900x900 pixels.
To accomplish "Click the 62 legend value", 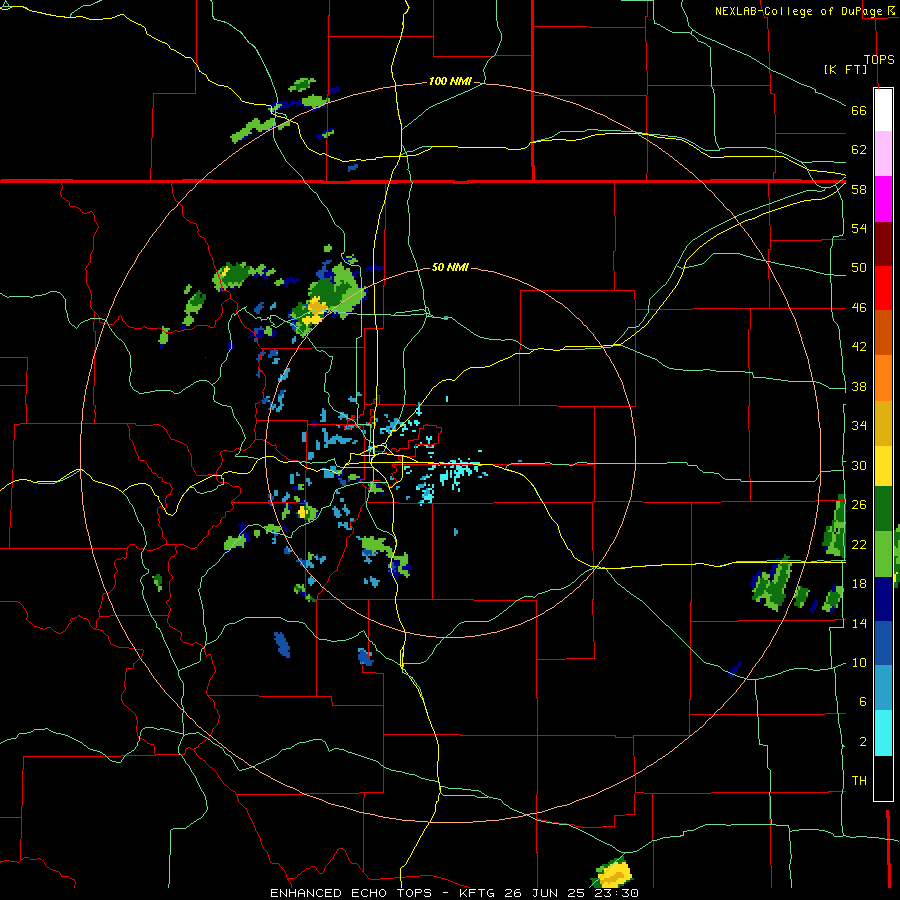I will click(859, 150).
